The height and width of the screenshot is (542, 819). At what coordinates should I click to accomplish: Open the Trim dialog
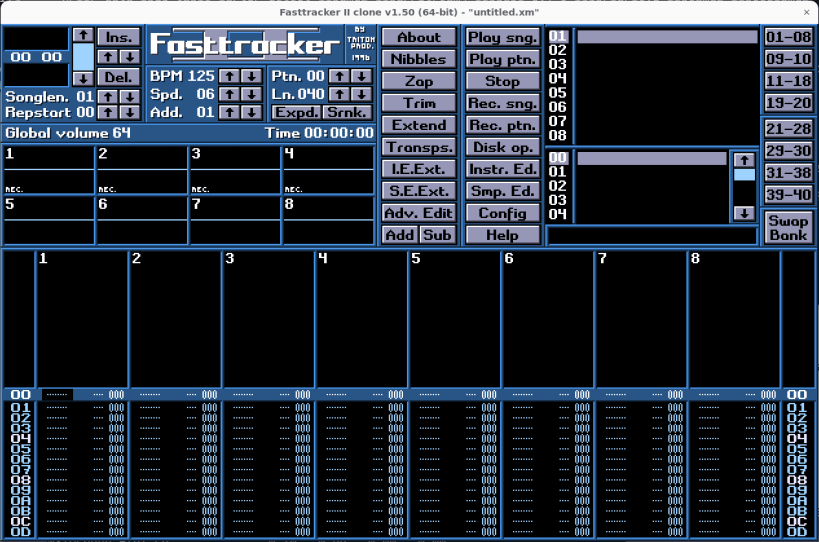419,103
